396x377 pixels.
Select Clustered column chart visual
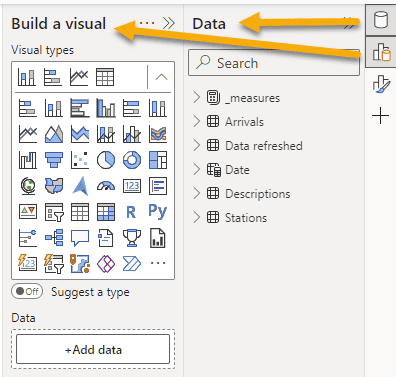pos(106,108)
